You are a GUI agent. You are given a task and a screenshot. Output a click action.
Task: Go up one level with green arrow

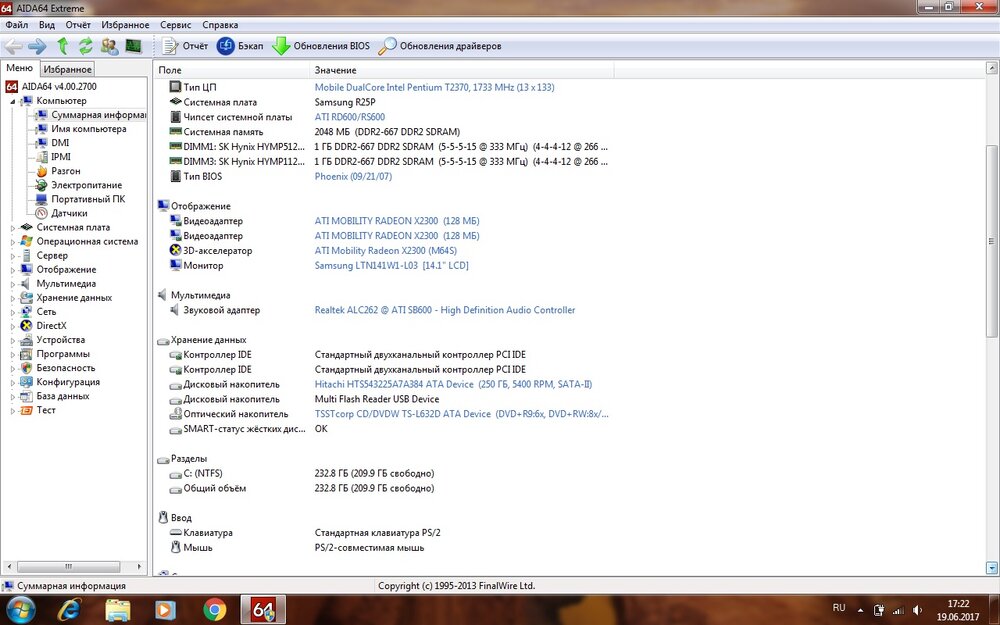(62, 46)
